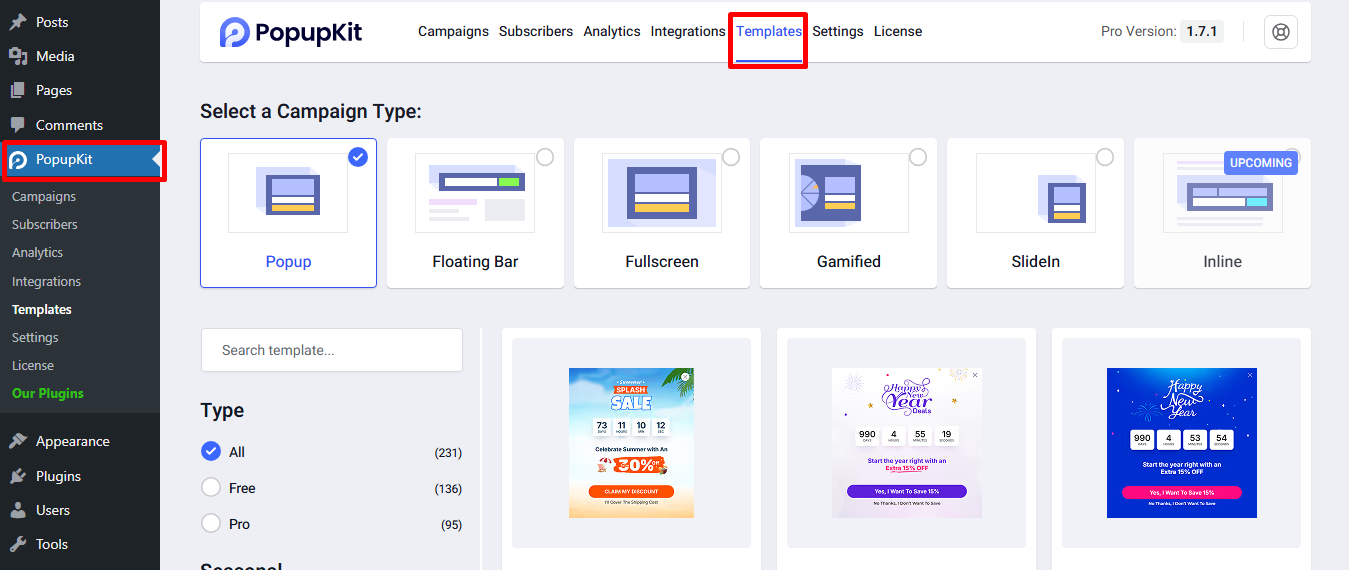The width and height of the screenshot is (1349, 570).
Task: Open the support lifebuoy icon
Action: 1280,32
